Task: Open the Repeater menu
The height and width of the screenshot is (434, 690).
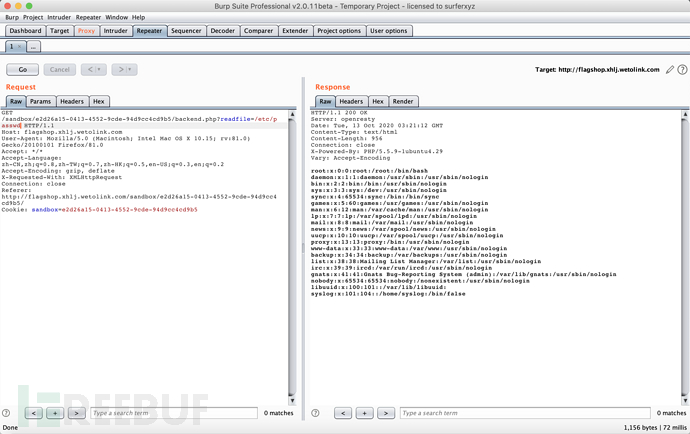Action: coord(88,17)
